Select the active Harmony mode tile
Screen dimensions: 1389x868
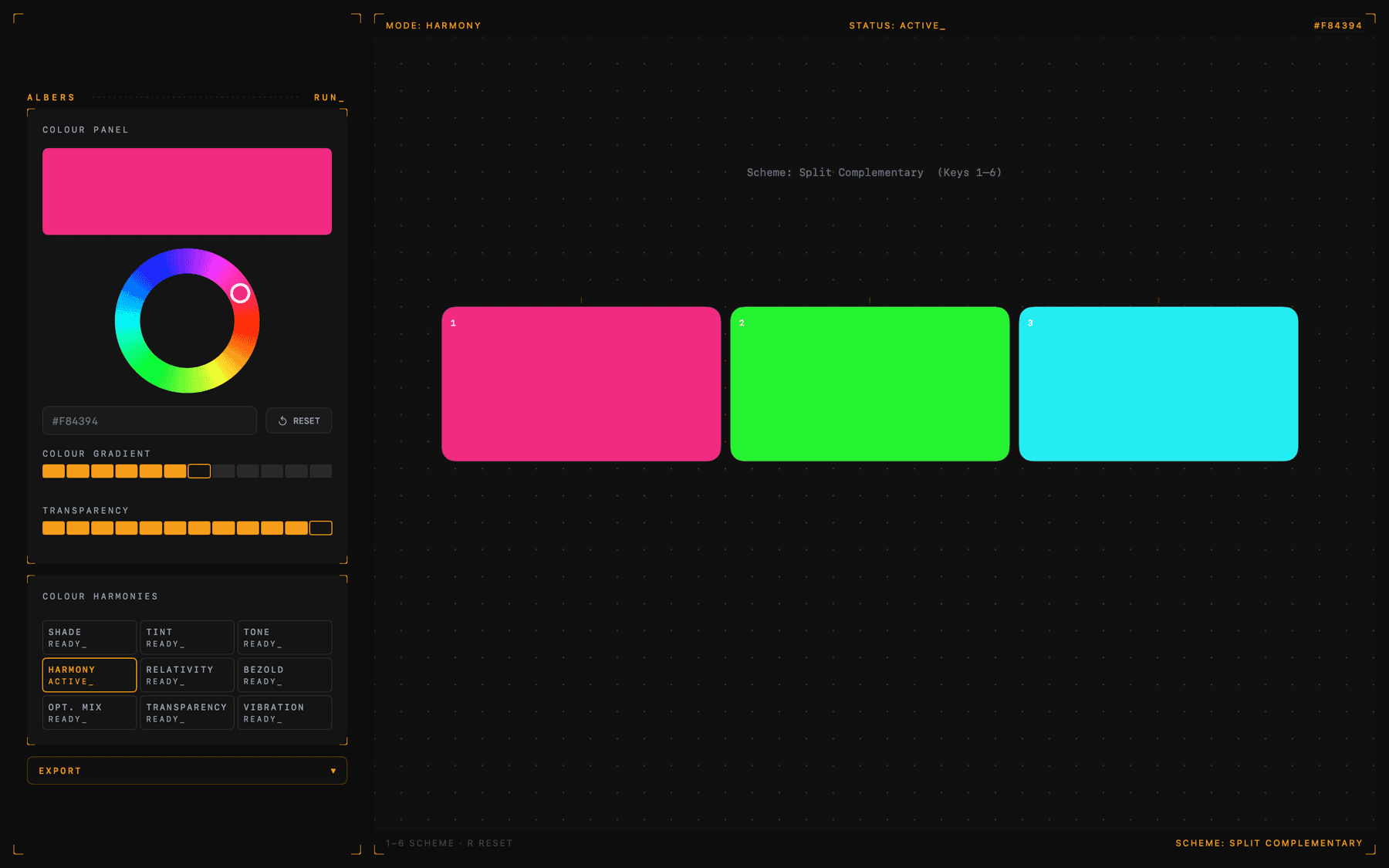(90, 675)
